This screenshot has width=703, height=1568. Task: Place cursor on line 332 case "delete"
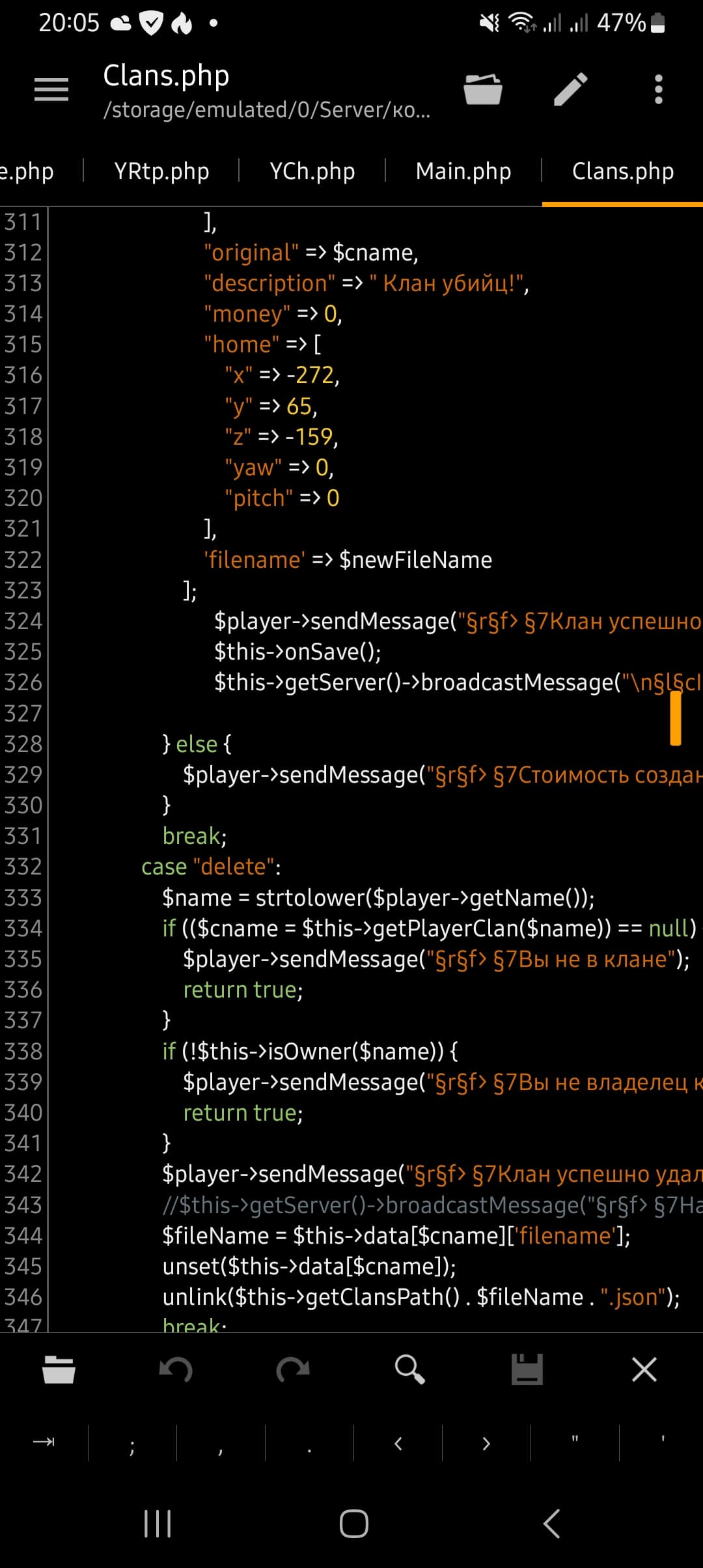(x=212, y=867)
